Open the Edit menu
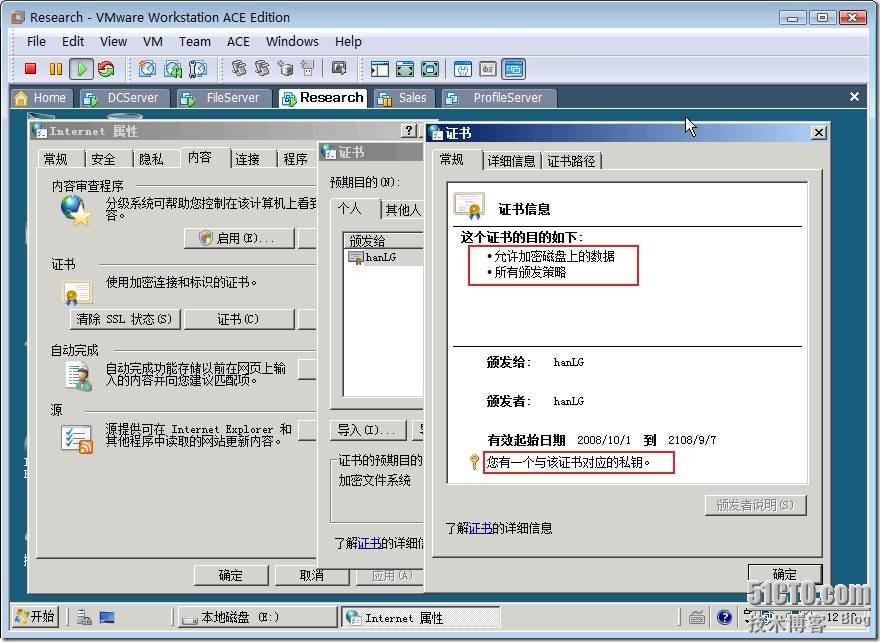Viewport: 880px width, 642px height. [x=73, y=42]
